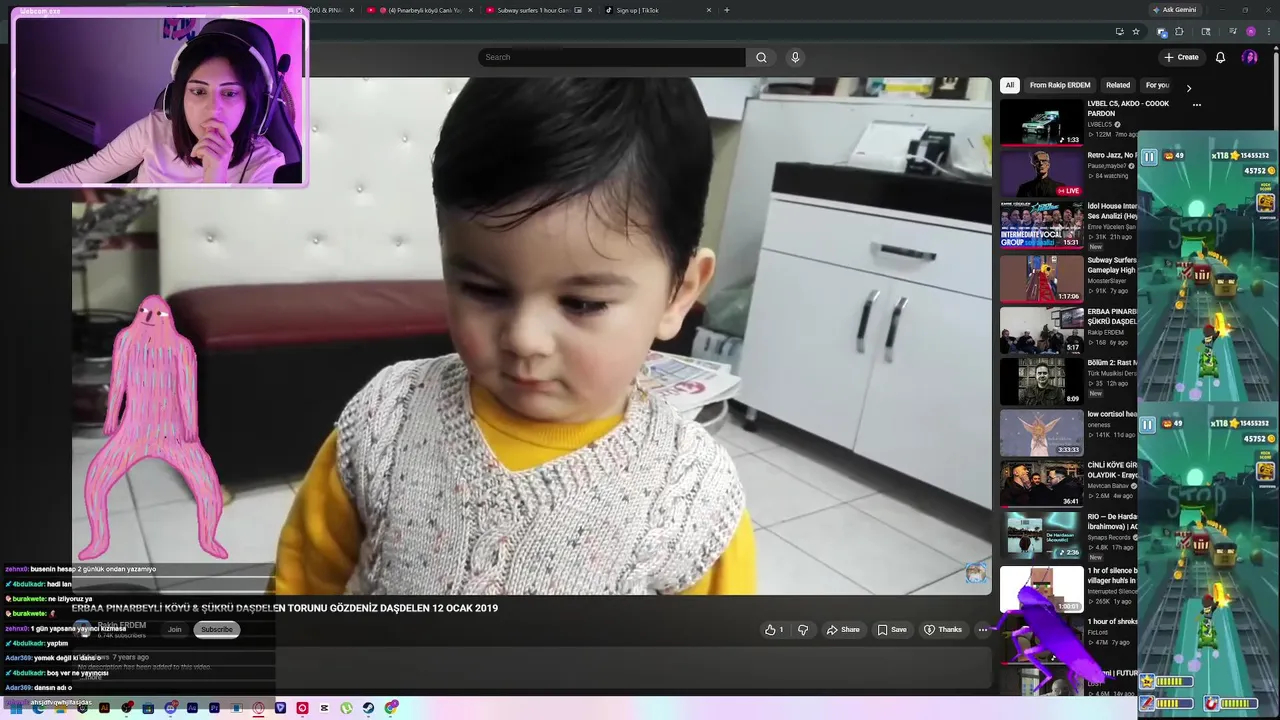Show more filter chips with arrow

coord(1189,88)
